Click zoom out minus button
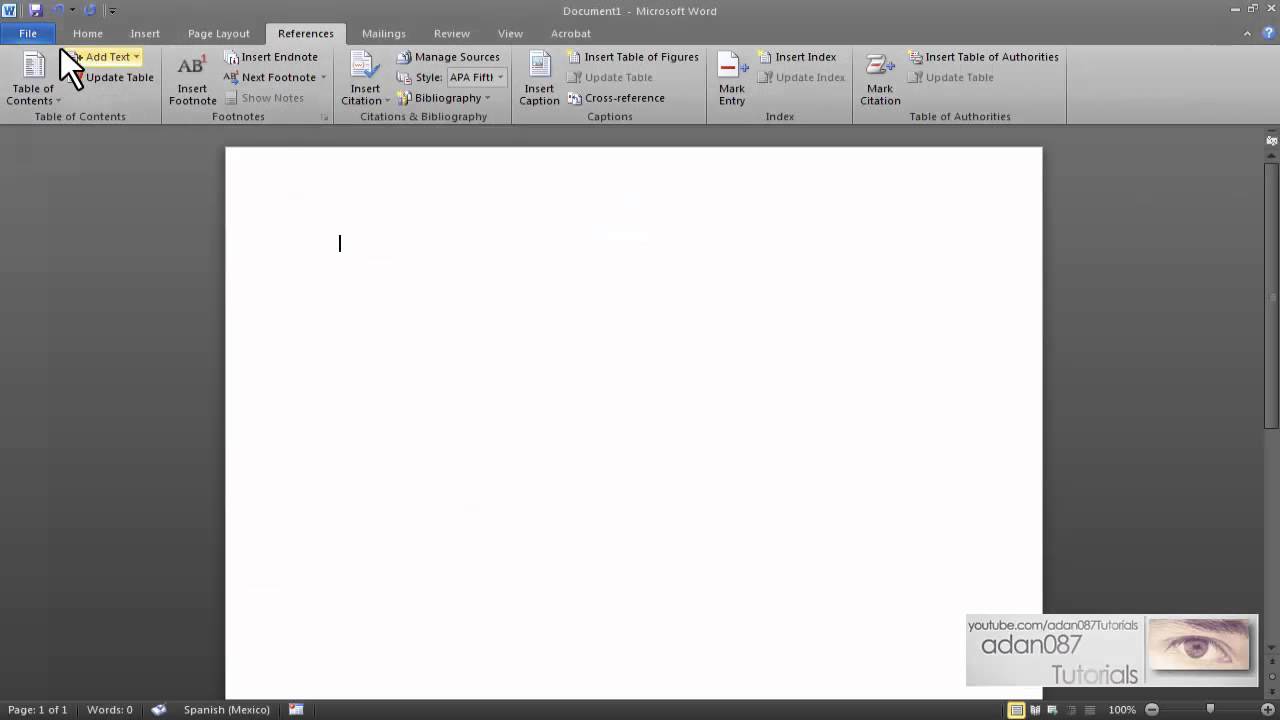The image size is (1280, 720). point(1152,710)
